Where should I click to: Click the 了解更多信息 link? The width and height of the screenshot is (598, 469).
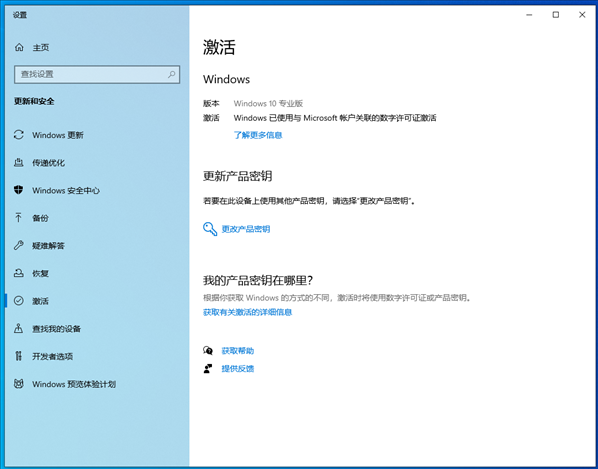[x=258, y=135]
